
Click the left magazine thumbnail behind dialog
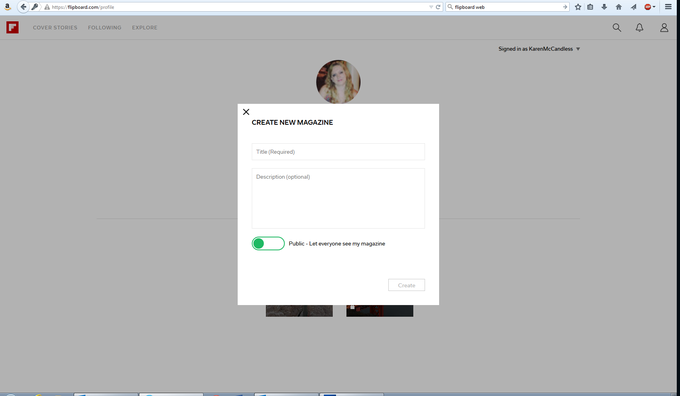coord(299,311)
